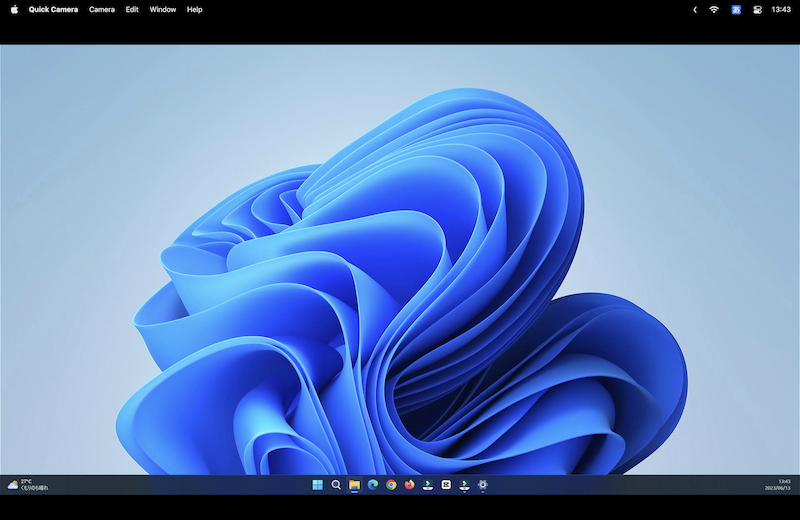800x520 pixels.
Task: Click the Wi-Fi status icon
Action: pos(714,9)
